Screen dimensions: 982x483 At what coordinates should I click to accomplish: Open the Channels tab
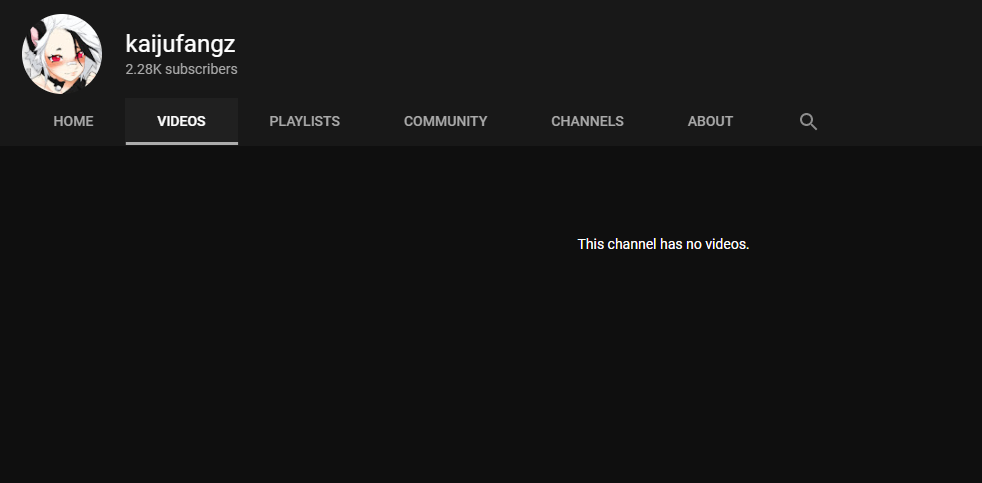587,122
